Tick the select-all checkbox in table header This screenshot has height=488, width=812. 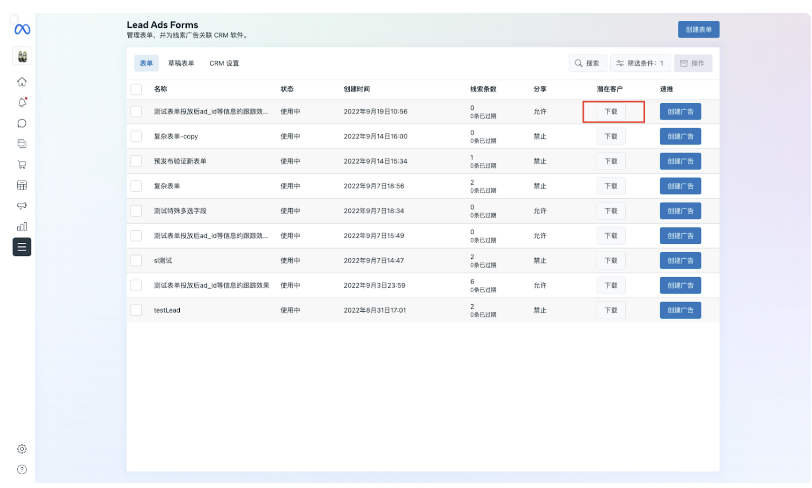tap(136, 89)
